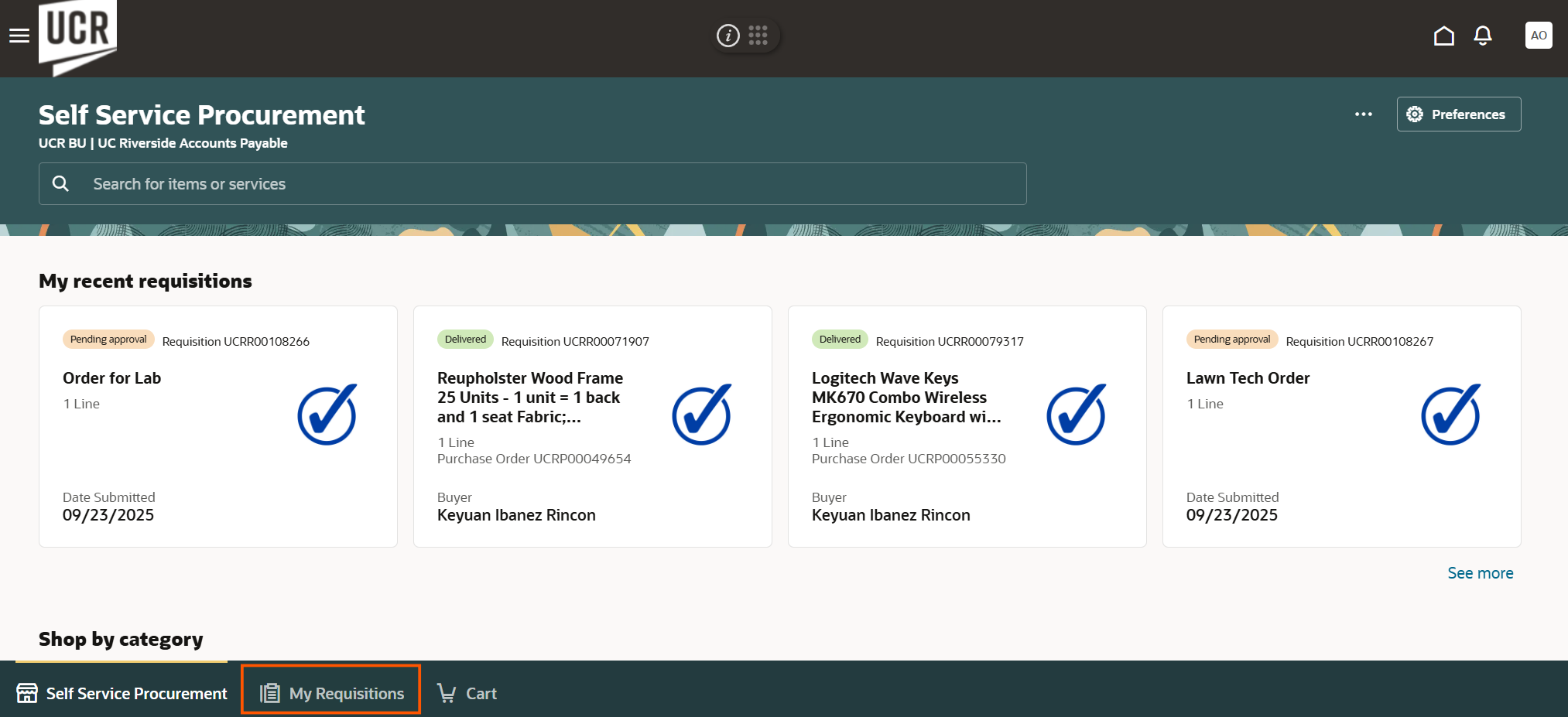Open requisition UCRR00108266 Order for Lab
This screenshot has width=1568, height=717.
coord(112,378)
